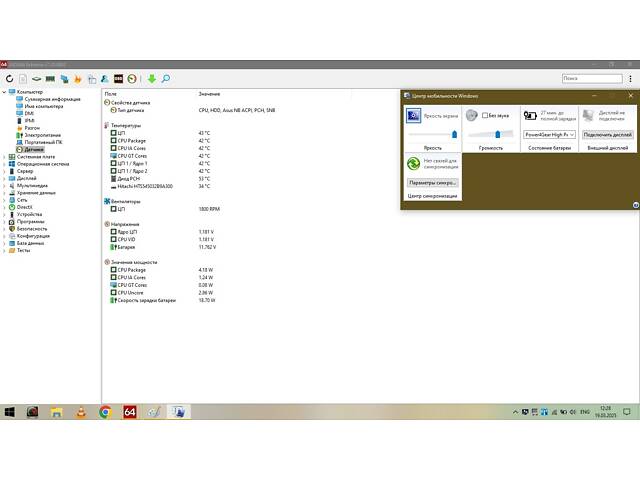Click the blue computers network toolbar icon
Image resolution: width=640 pixels, height=480 pixels.
point(64,79)
